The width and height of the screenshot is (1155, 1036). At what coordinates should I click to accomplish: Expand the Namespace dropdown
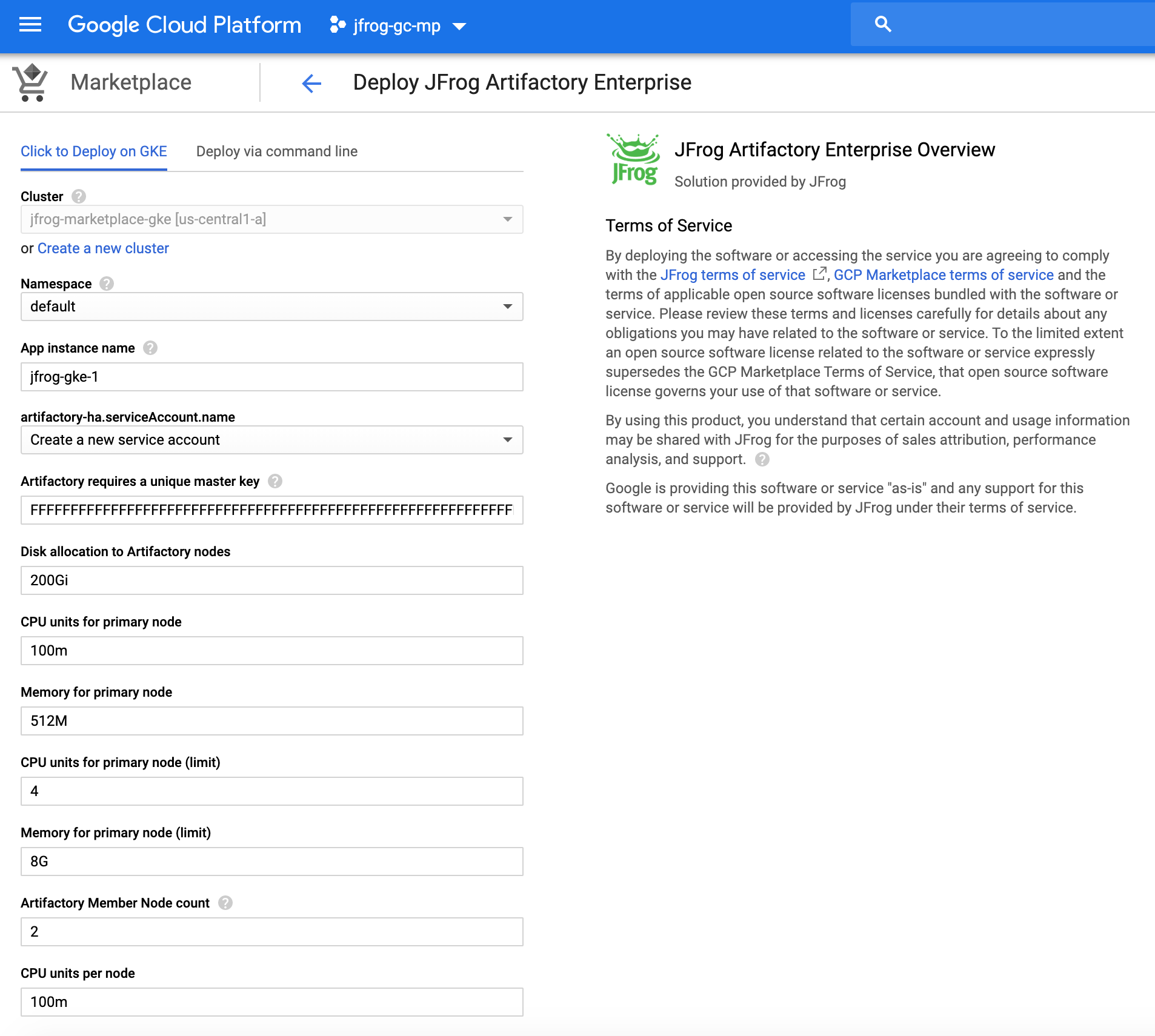(x=271, y=307)
